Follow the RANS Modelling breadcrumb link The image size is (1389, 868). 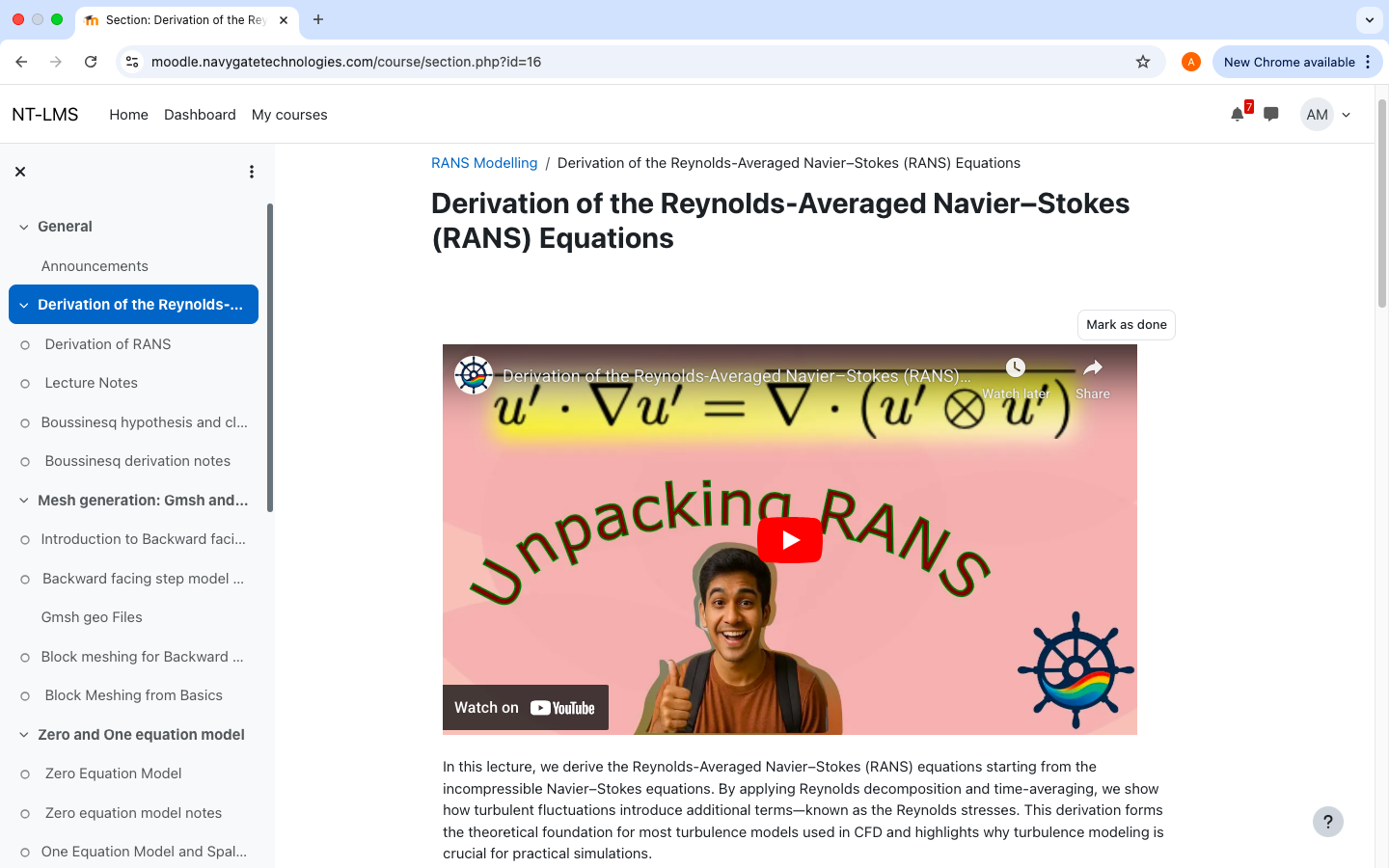pos(484,163)
